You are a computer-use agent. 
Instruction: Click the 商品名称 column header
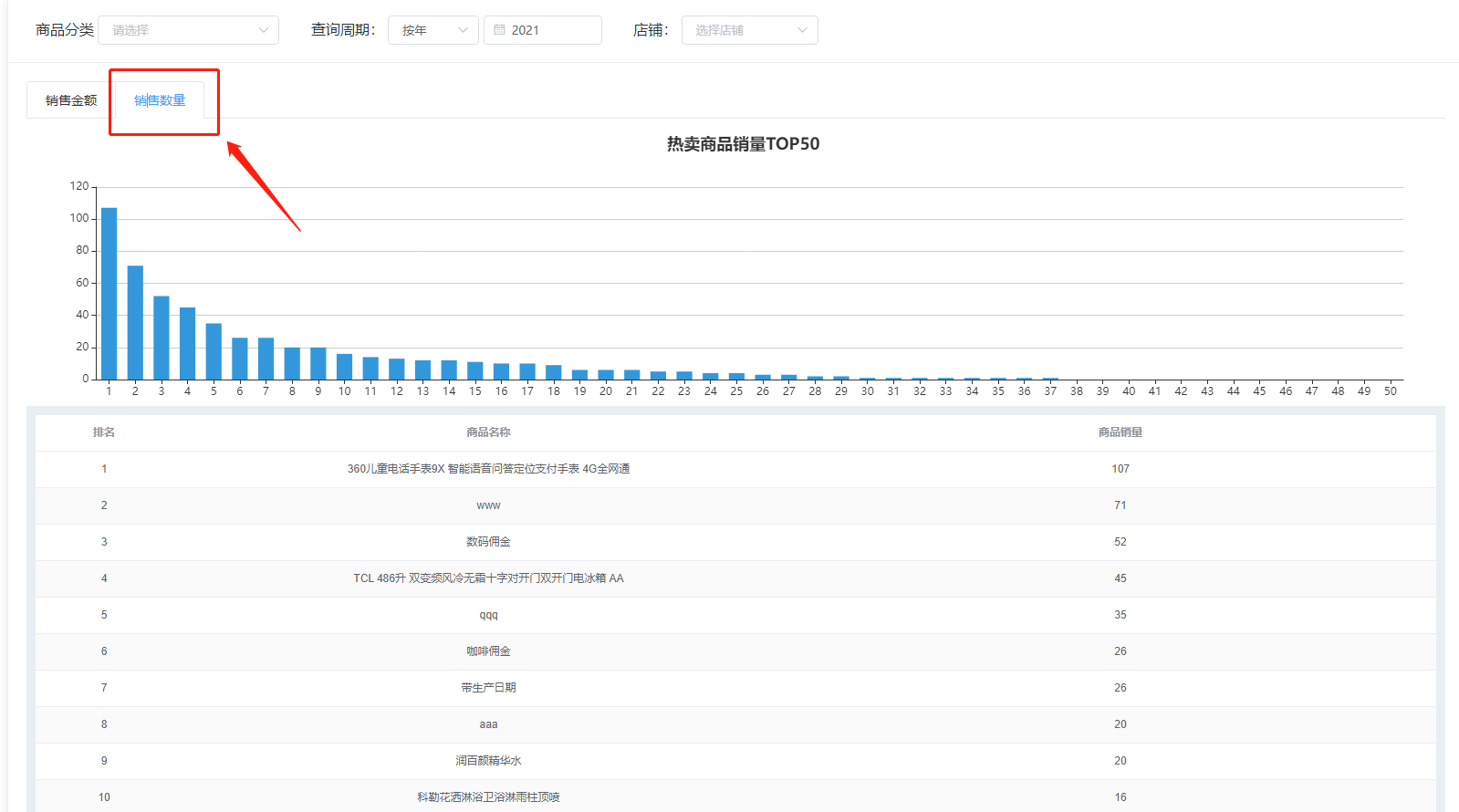[488, 432]
